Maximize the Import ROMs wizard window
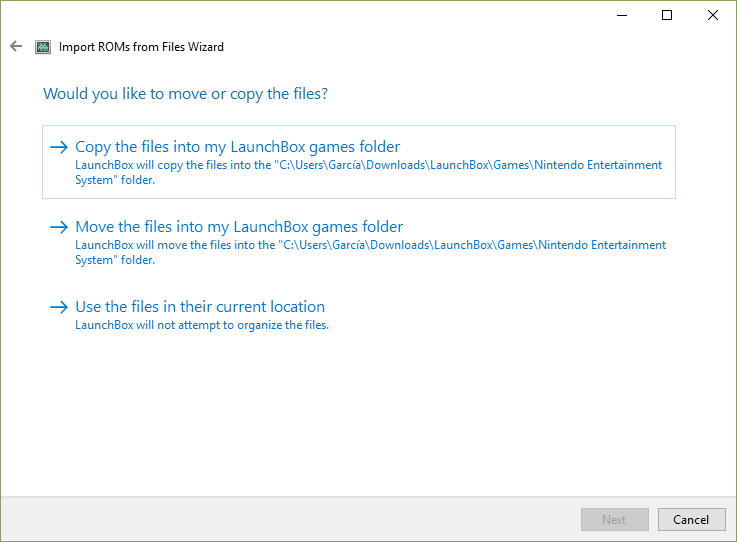737x542 pixels. tap(666, 15)
